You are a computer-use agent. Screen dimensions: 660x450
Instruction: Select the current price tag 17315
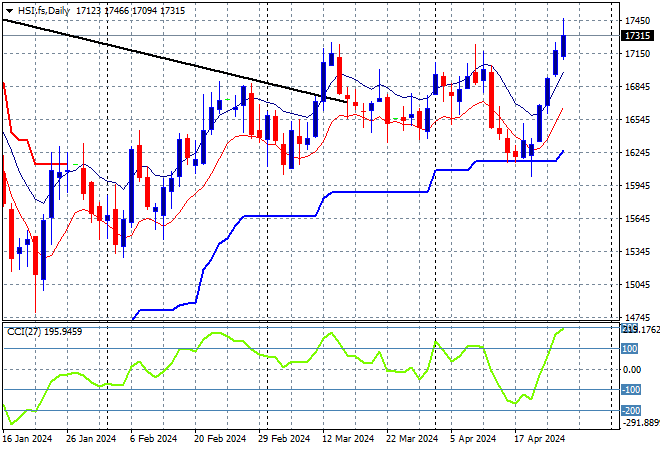pos(637,36)
